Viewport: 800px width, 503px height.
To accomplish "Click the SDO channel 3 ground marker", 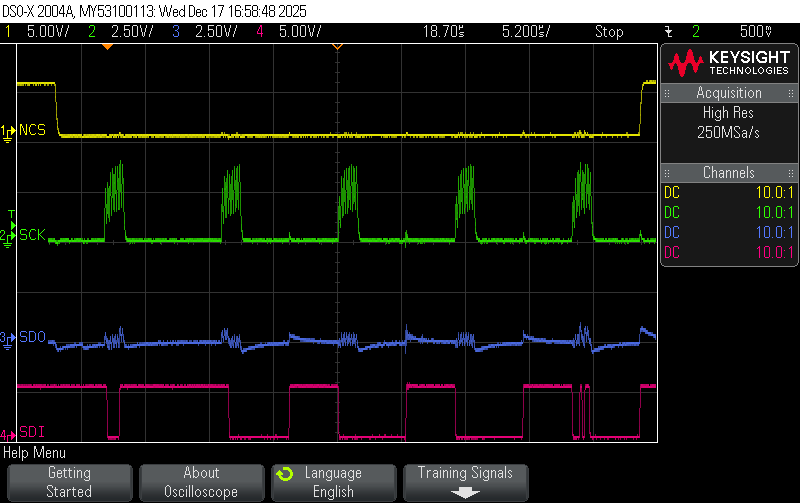I will (8, 339).
